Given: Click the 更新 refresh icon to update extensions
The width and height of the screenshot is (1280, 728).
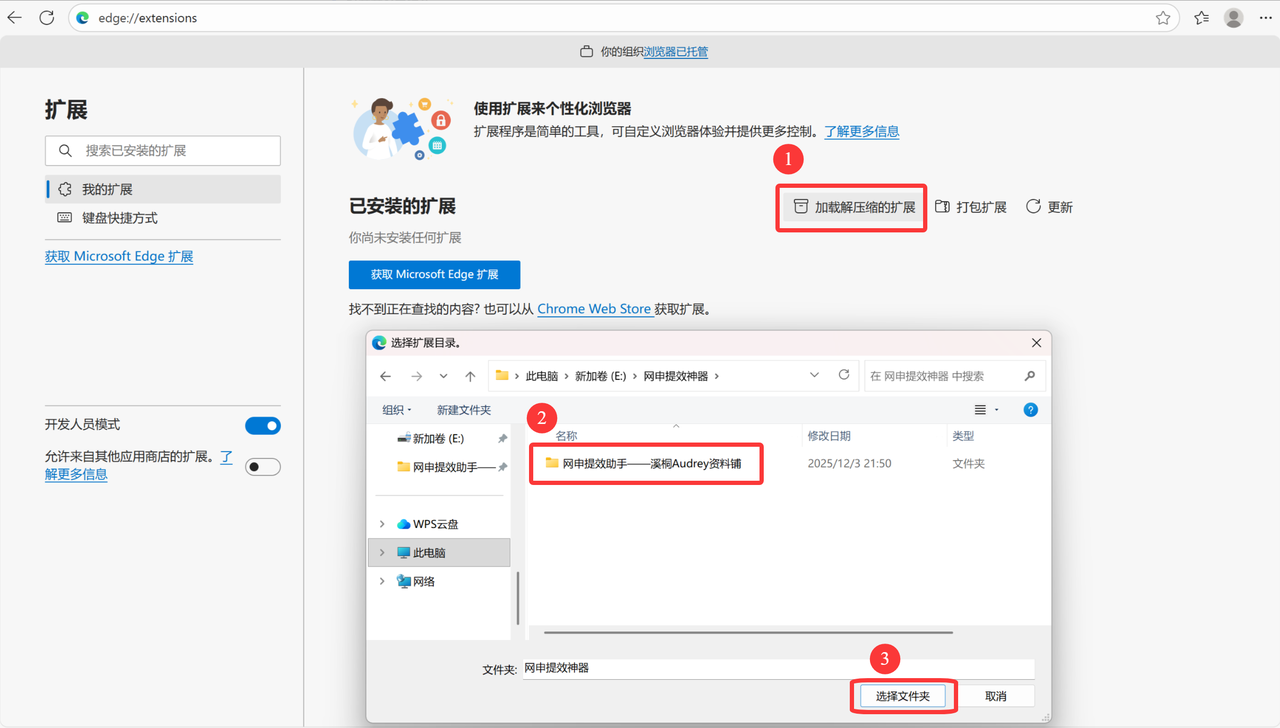Looking at the screenshot, I should pos(1031,207).
